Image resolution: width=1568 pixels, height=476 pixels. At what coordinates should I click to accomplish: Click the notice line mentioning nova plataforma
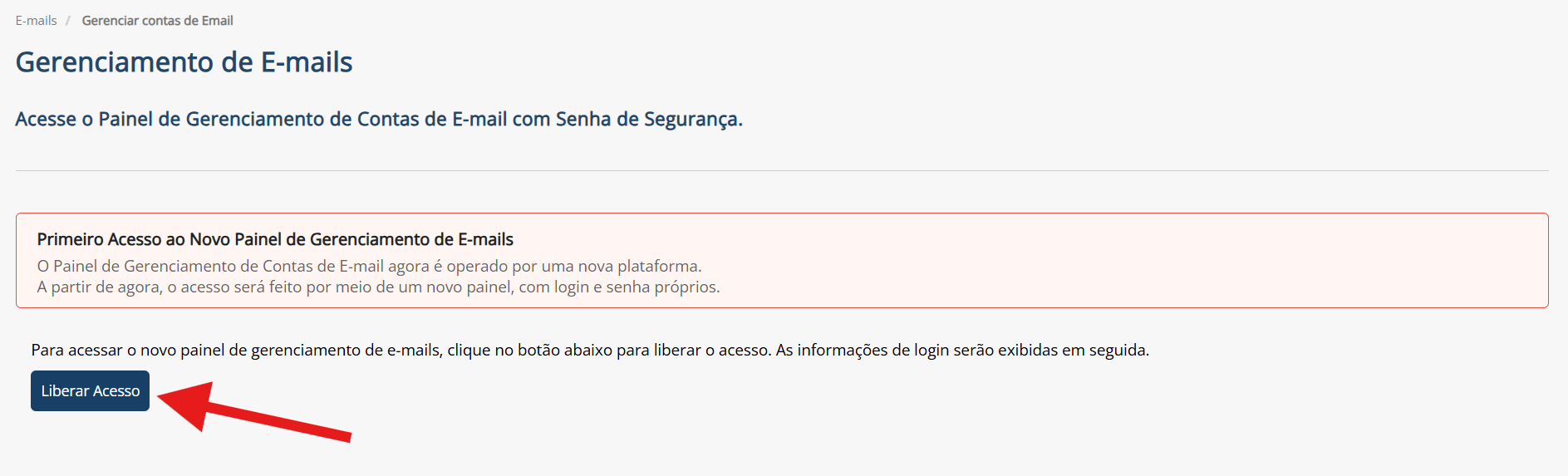[369, 267]
